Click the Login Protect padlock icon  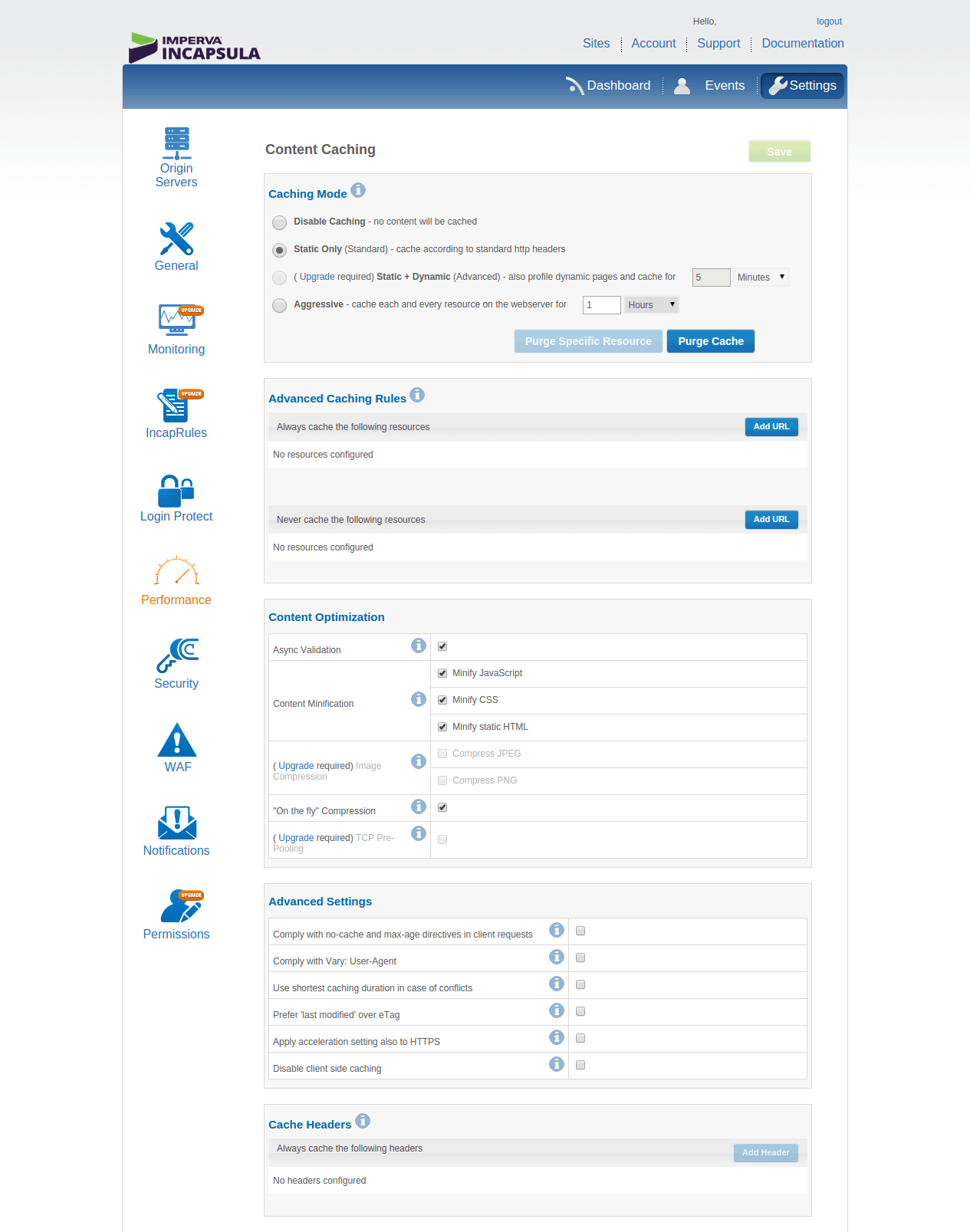tap(176, 491)
